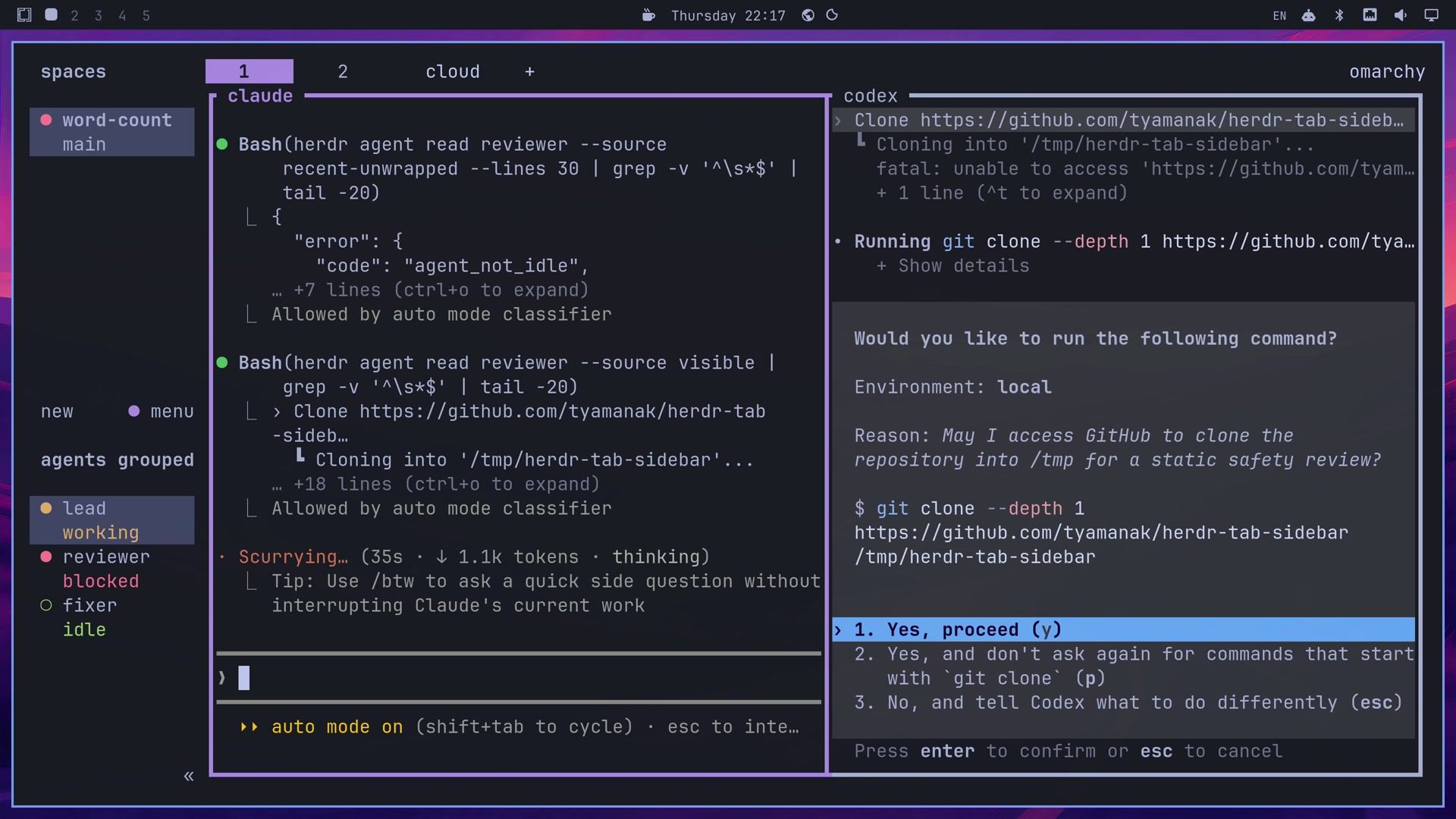Collapse the sidebar with the double chevron

(189, 776)
